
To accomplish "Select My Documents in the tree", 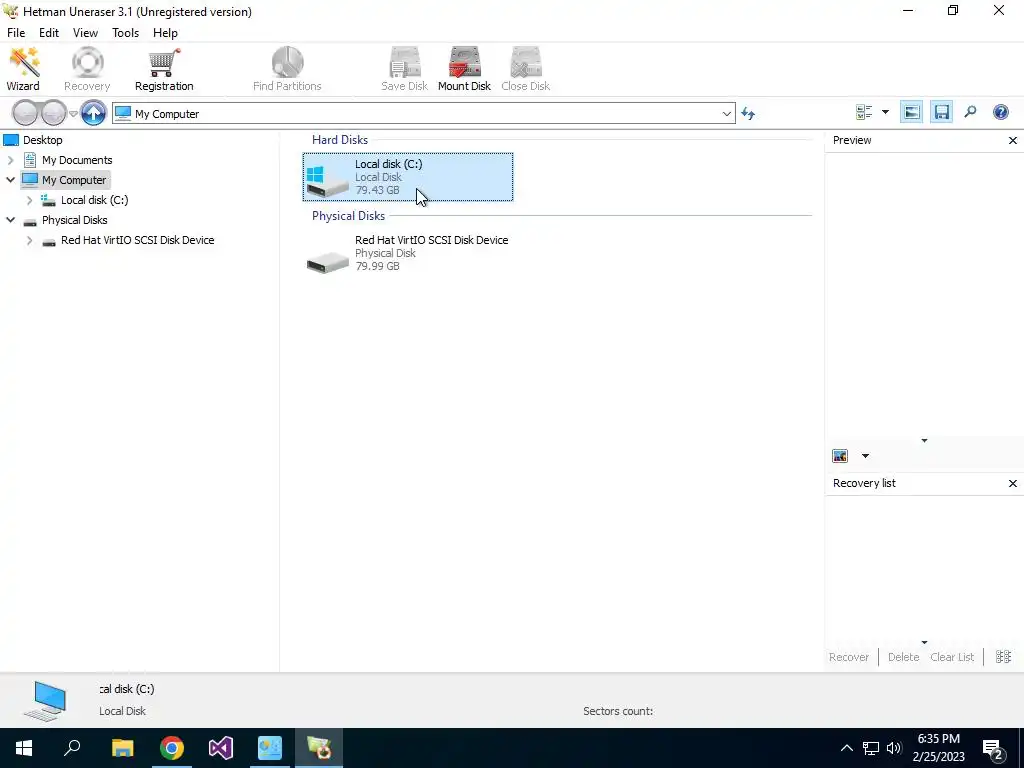I will [77, 160].
